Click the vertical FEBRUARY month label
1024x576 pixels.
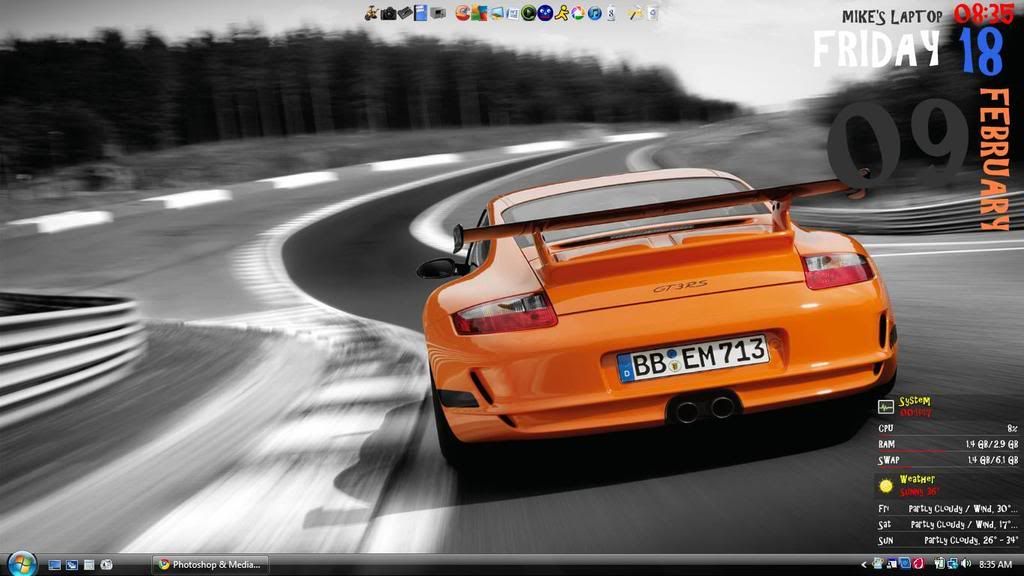pos(995,159)
